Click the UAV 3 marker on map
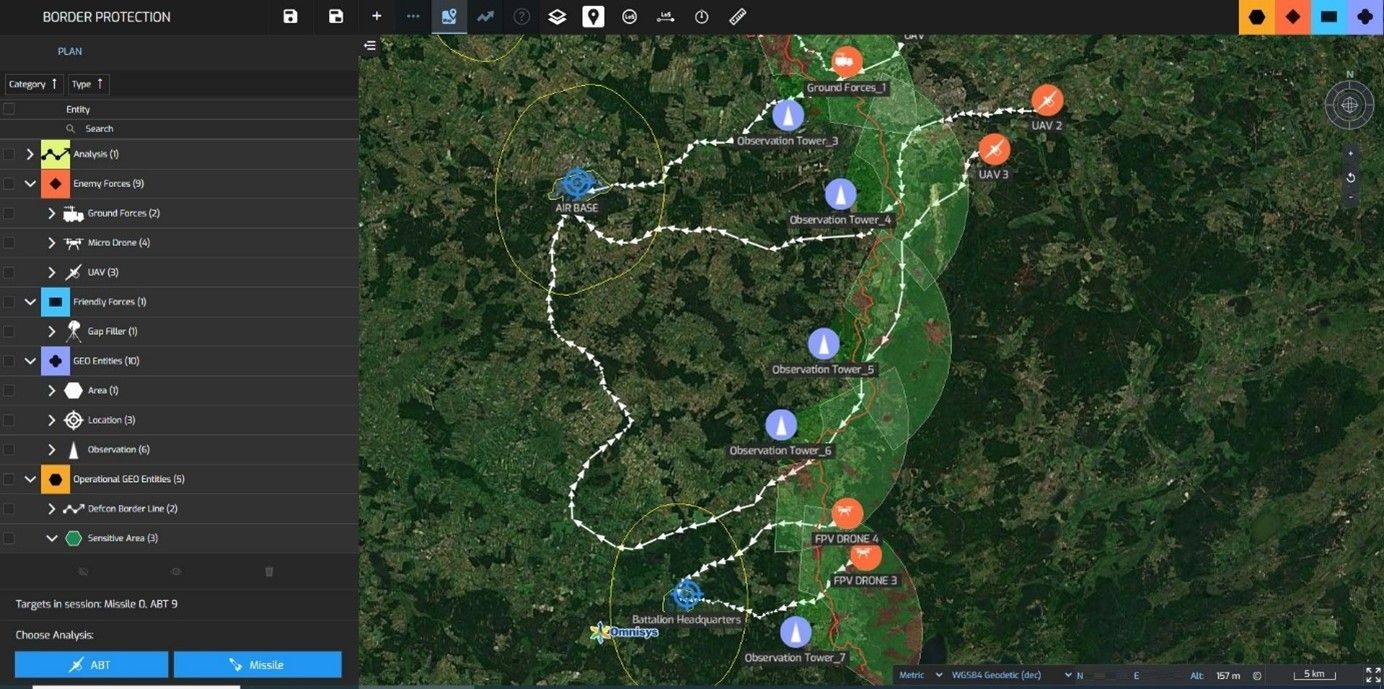Viewport: 1384px width, 689px height. (x=994, y=150)
